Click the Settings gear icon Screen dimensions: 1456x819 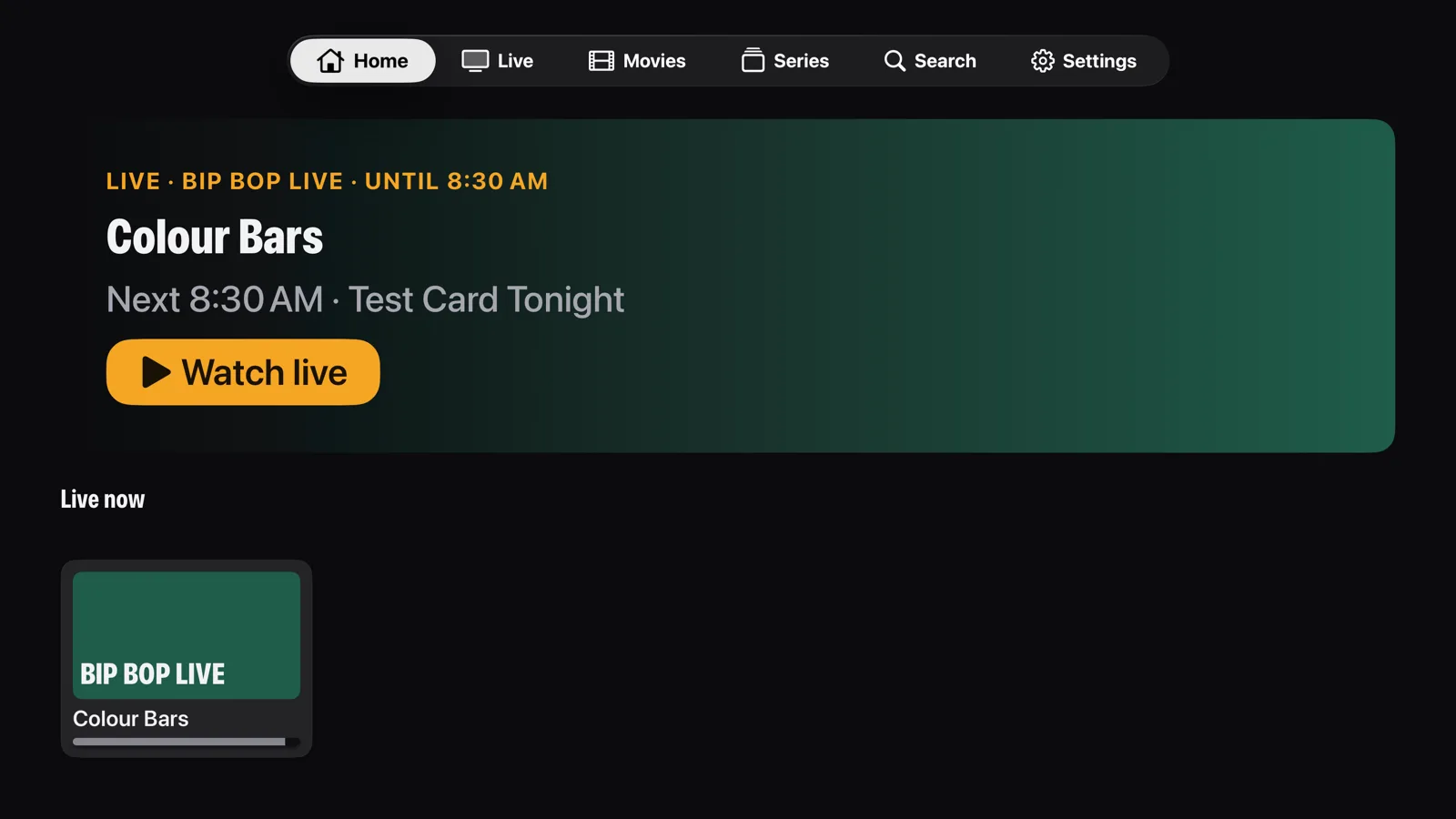click(1042, 61)
